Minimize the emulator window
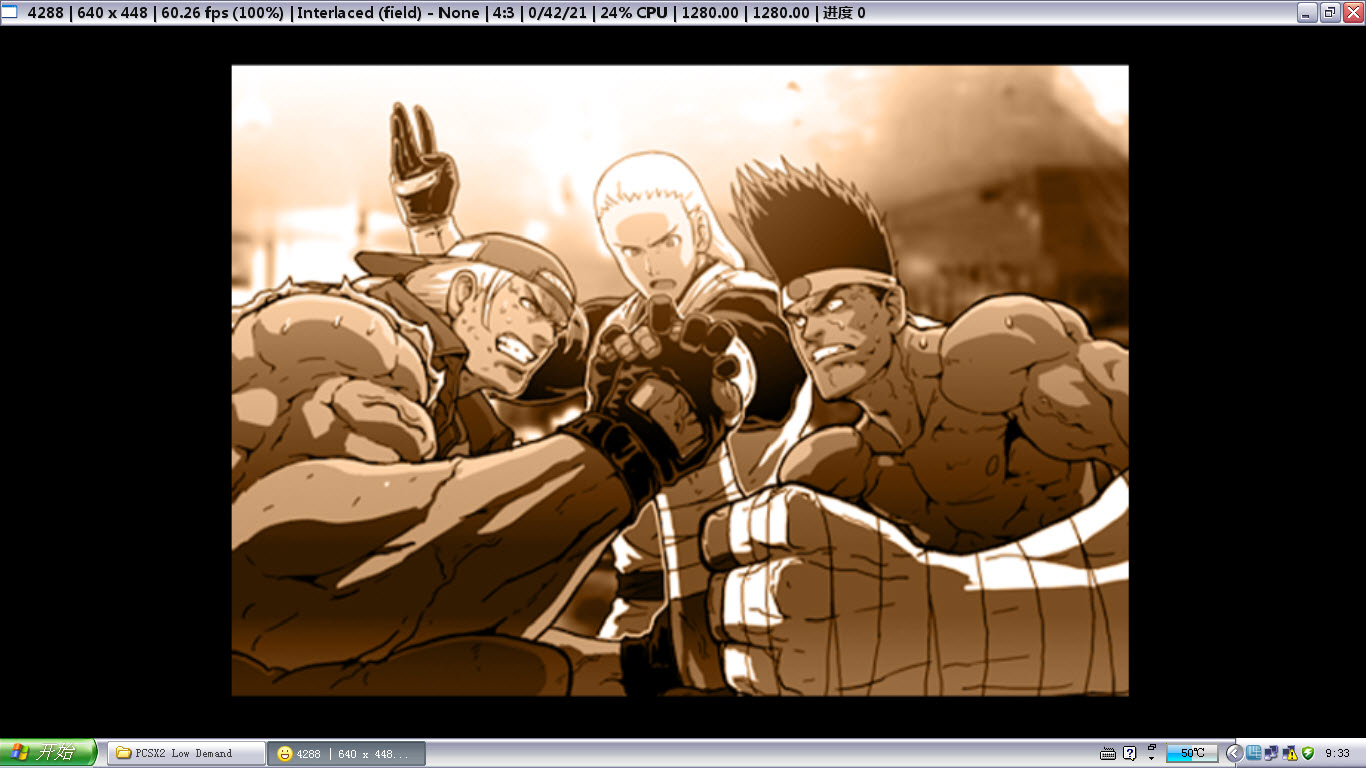 [x=1307, y=12]
